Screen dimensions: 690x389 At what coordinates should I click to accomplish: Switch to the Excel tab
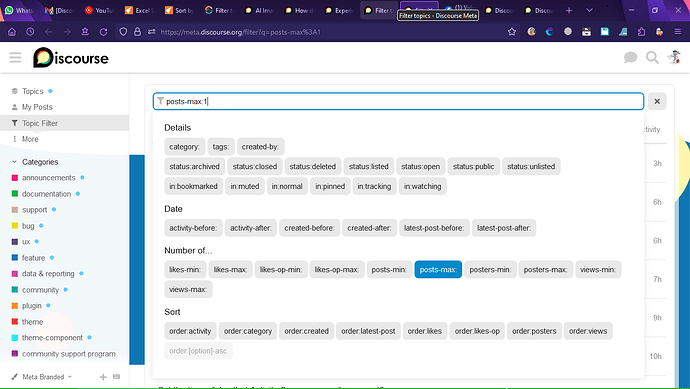coord(139,10)
